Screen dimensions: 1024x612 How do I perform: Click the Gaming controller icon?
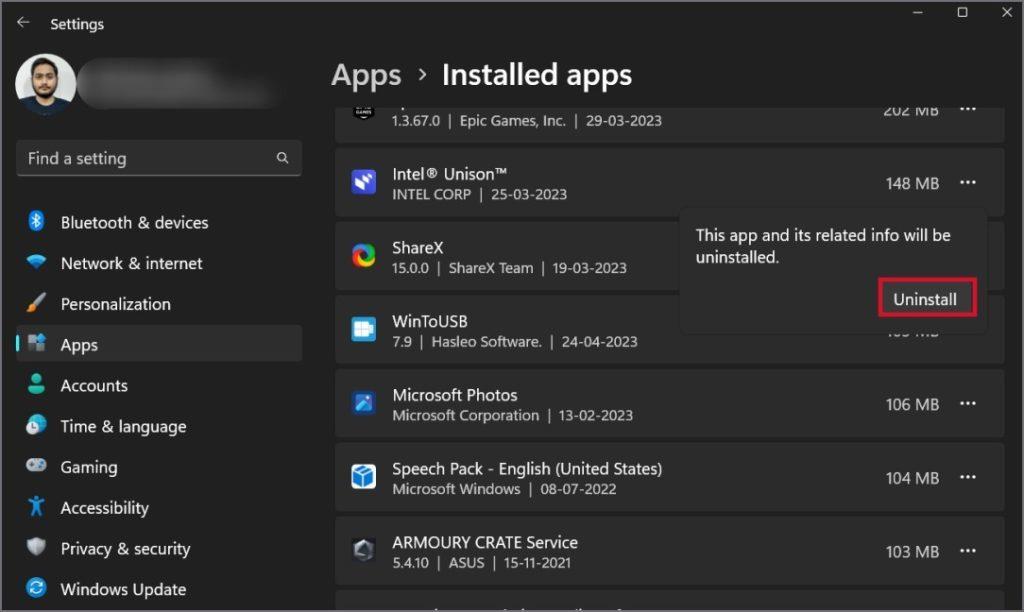tap(36, 465)
